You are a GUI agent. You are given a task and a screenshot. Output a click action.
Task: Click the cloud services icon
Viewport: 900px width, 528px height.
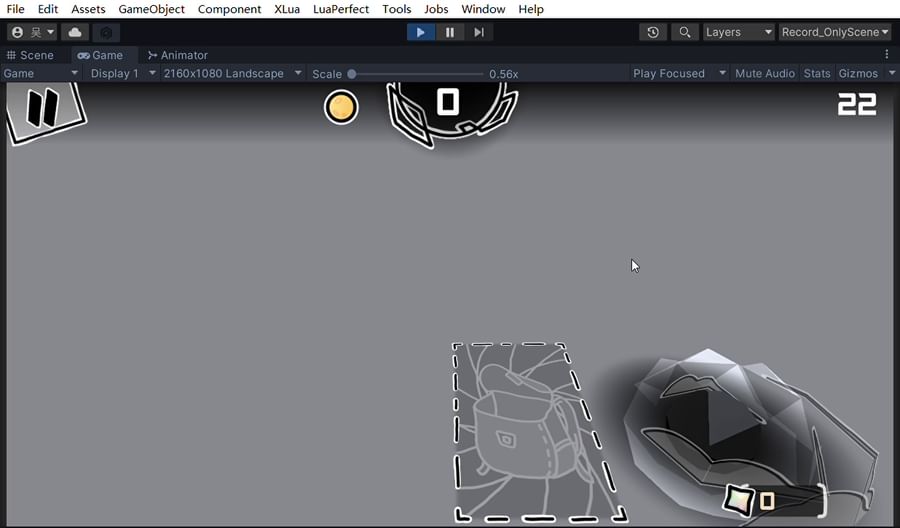click(75, 32)
